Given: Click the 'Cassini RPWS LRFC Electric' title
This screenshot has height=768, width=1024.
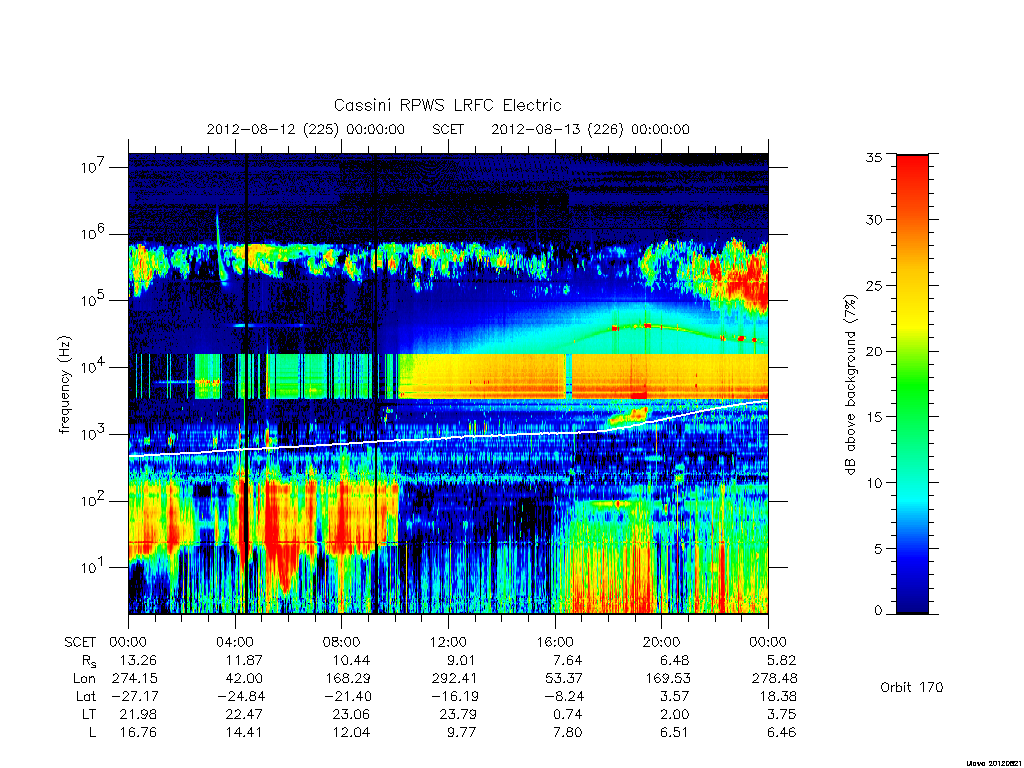Looking at the screenshot, I should 447,105.
